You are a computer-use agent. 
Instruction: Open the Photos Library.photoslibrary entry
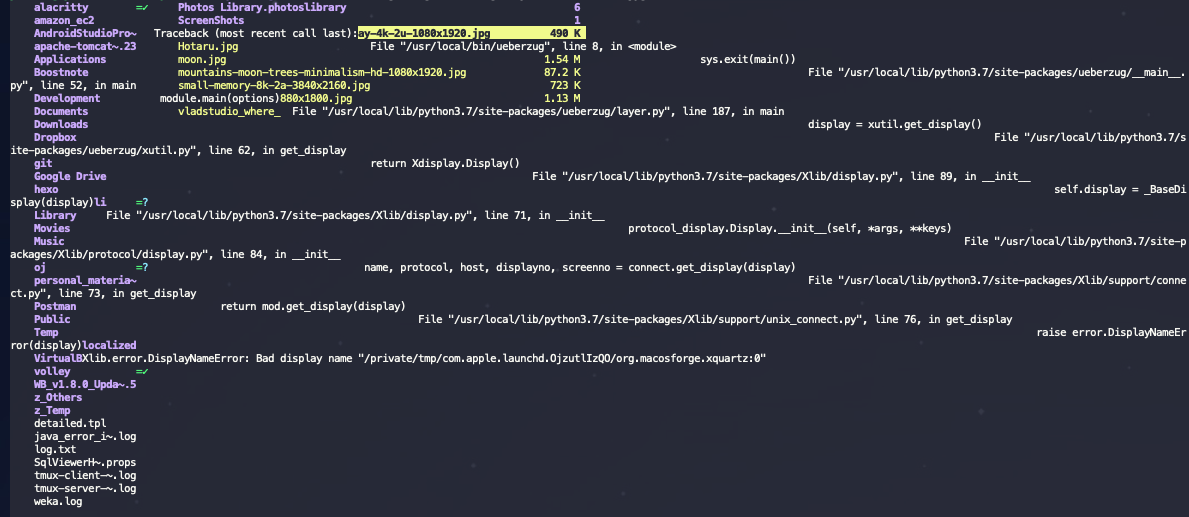click(262, 8)
